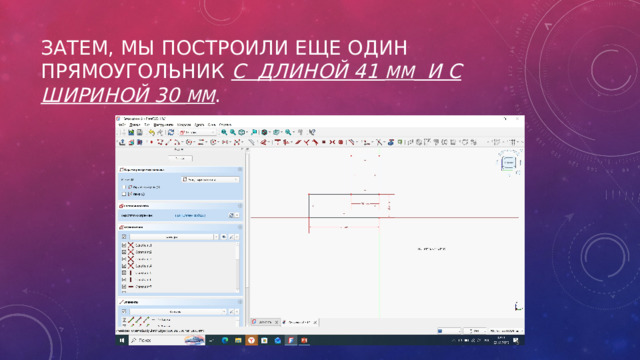Open the combo box in solver messages panel

tap(210, 180)
